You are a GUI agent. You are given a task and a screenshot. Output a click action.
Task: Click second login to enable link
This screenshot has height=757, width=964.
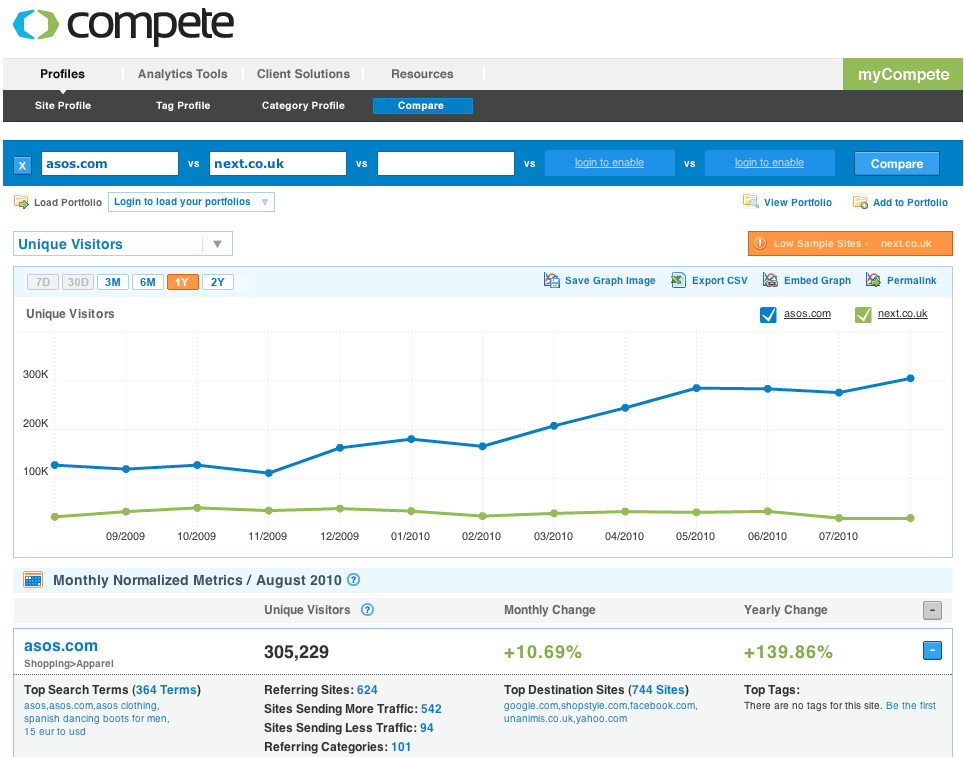(769, 162)
